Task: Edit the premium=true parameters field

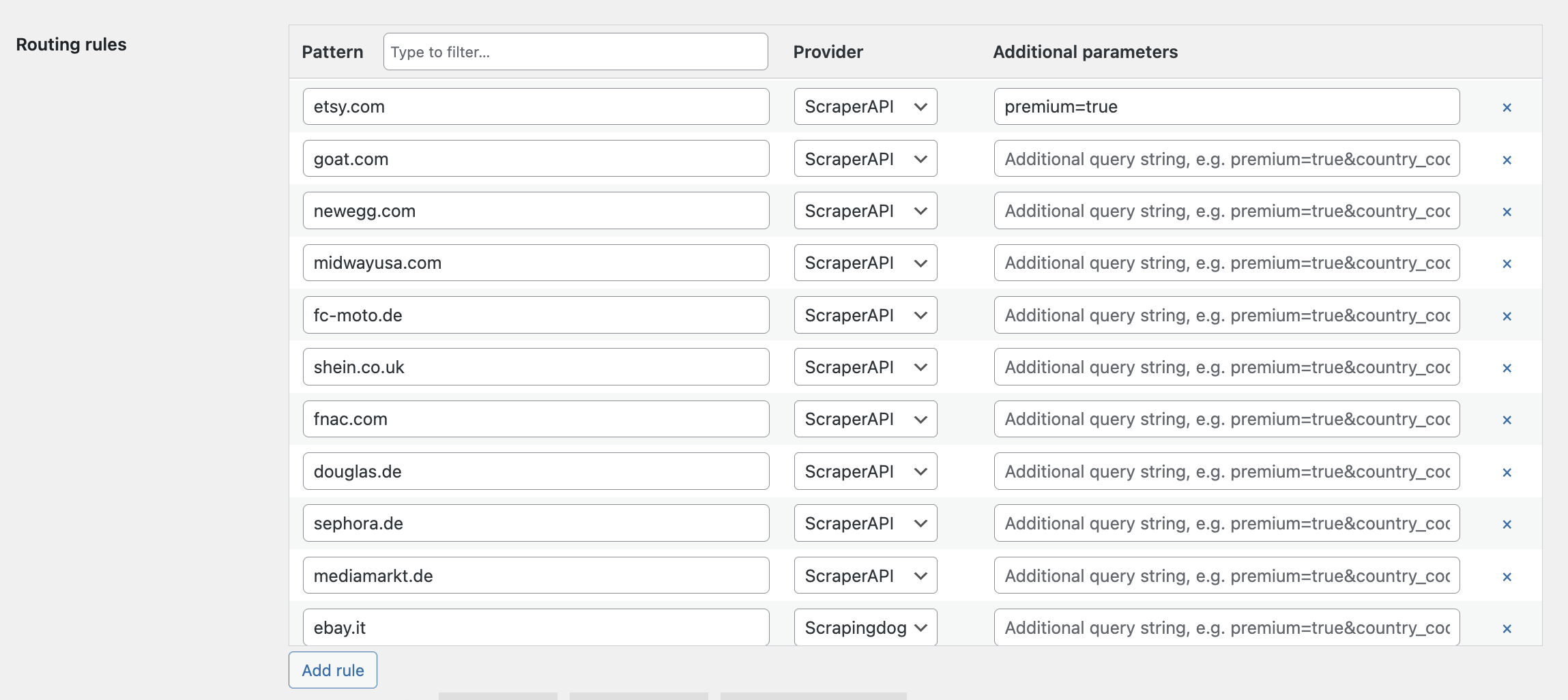Action: (x=1226, y=106)
